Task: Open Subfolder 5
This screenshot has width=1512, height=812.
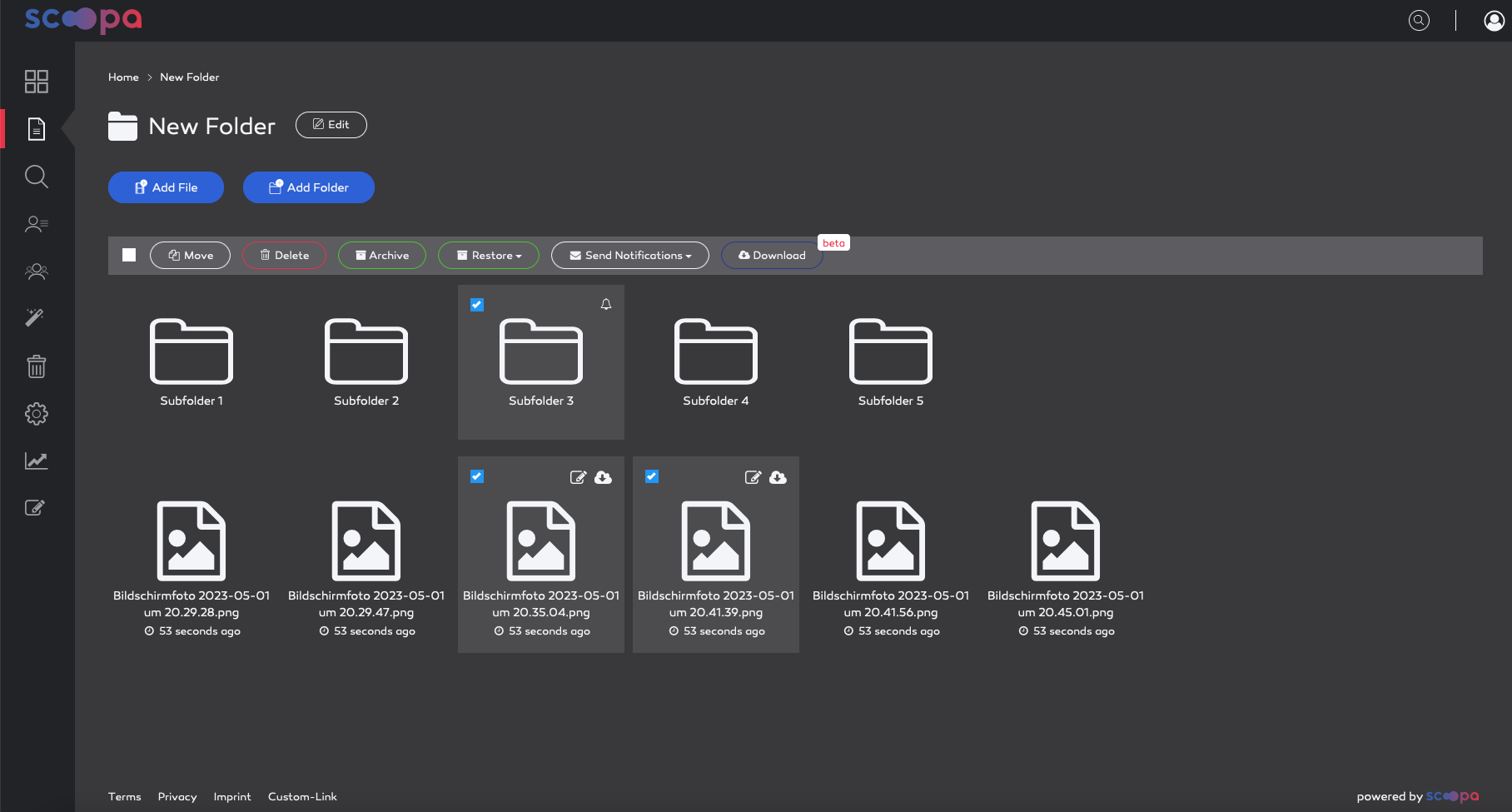Action: 891,362
